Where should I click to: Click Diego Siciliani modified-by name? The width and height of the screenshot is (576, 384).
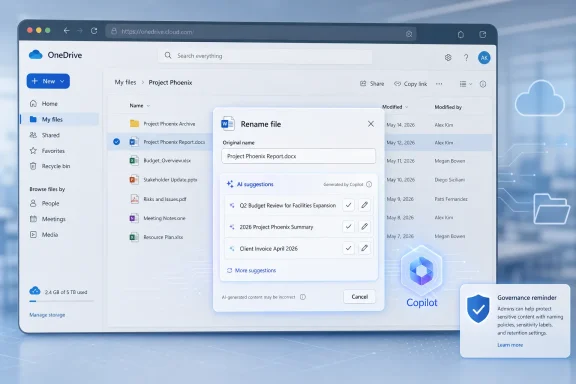[450, 180]
